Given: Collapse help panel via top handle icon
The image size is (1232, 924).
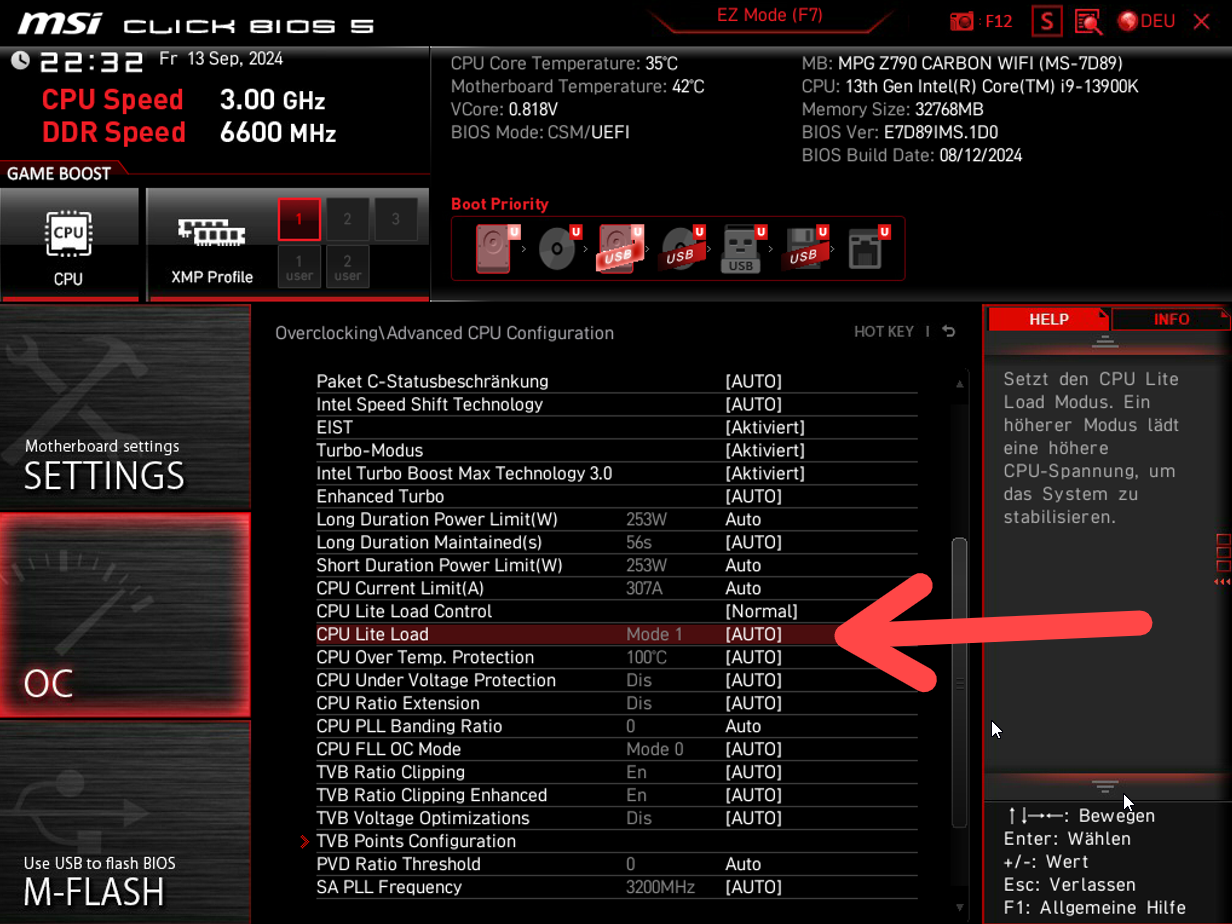Looking at the screenshot, I should pyautogui.click(x=1105, y=342).
